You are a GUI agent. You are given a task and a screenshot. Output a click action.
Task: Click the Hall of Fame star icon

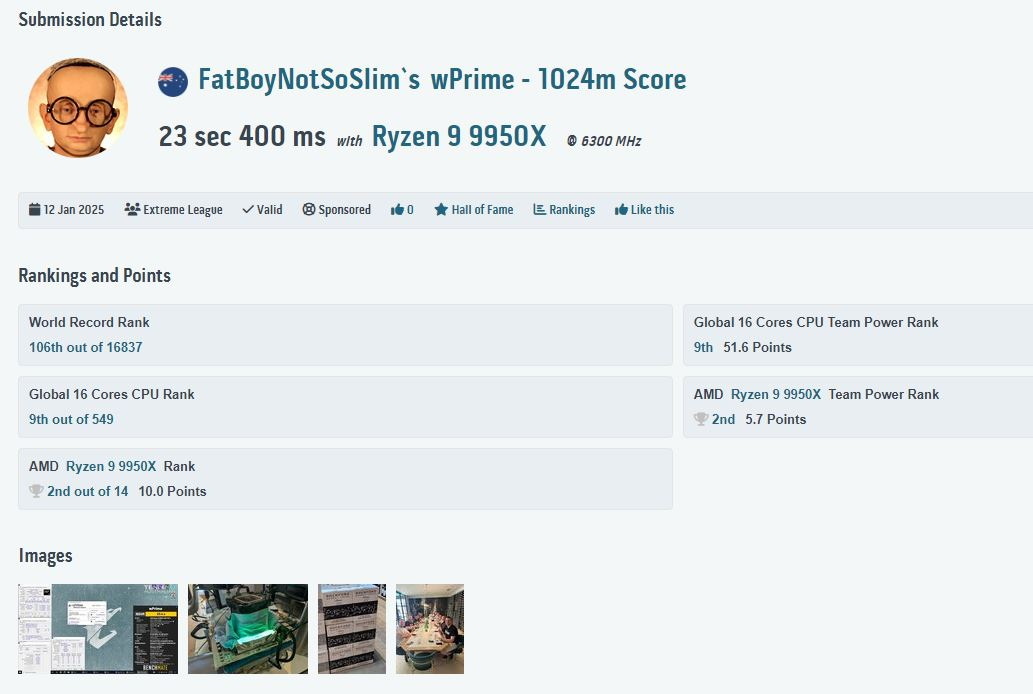tap(441, 210)
